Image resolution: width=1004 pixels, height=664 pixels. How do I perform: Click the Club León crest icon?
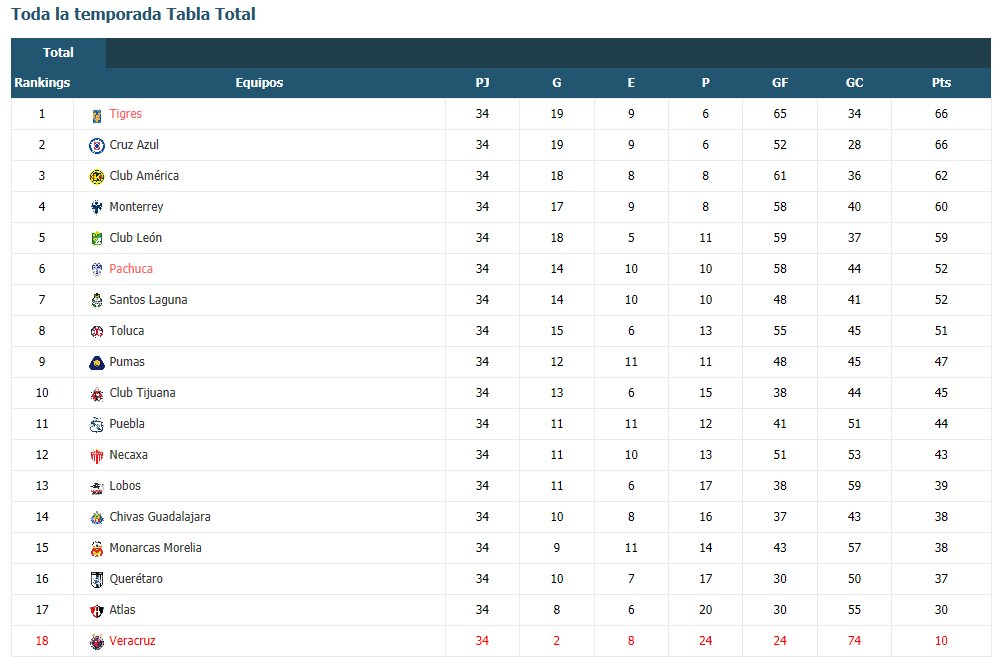coord(97,239)
